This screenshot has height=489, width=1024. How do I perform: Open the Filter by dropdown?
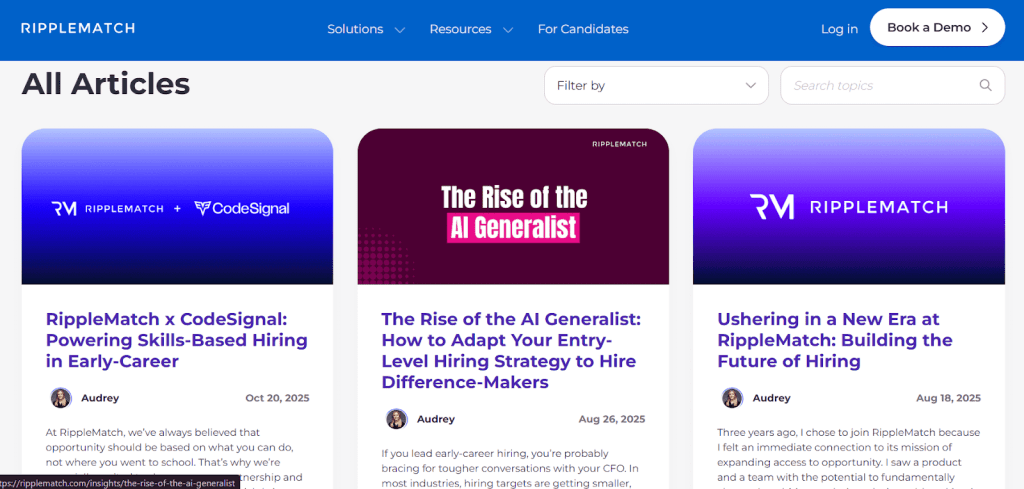(656, 86)
